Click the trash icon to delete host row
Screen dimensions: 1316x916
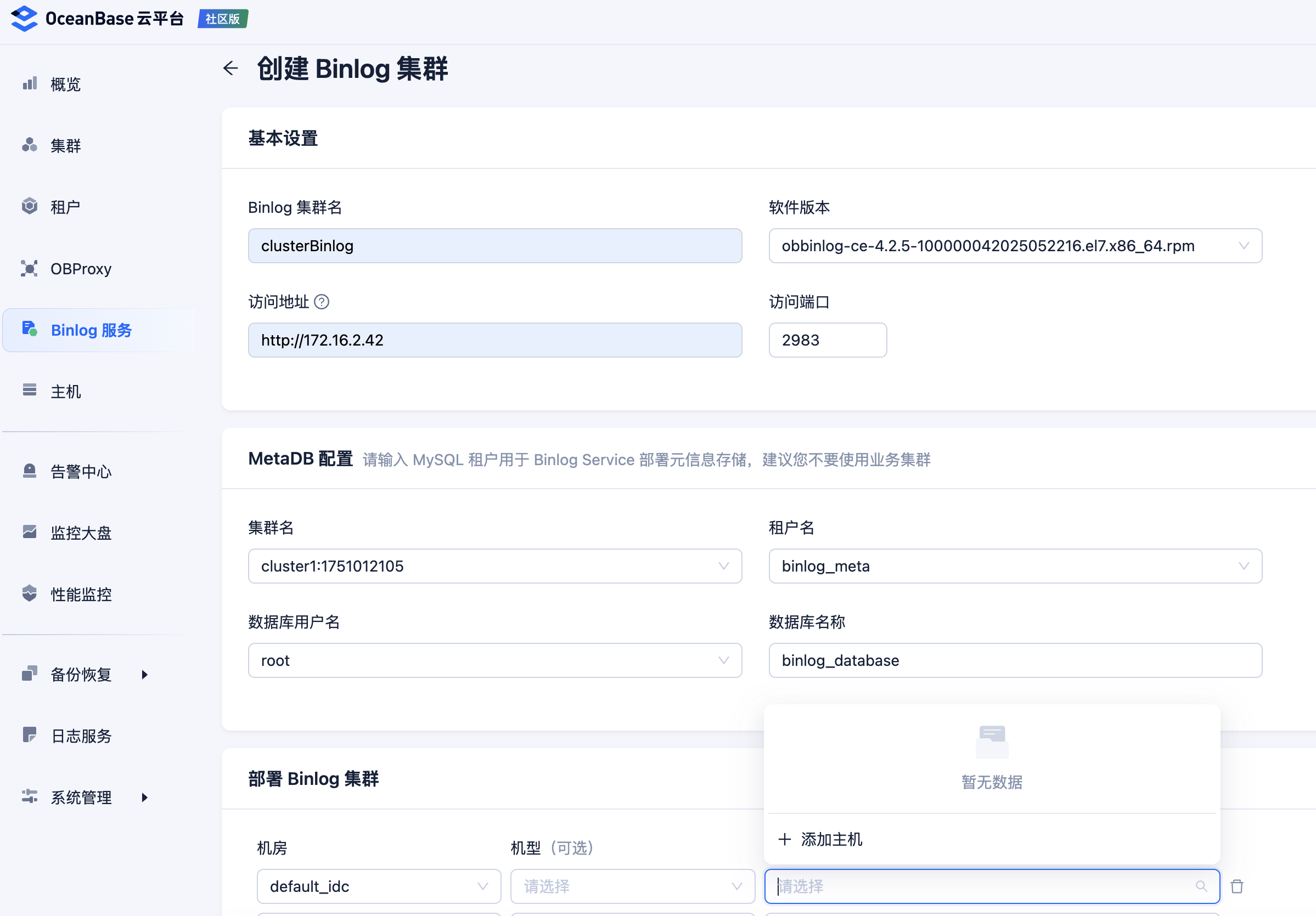(1238, 887)
